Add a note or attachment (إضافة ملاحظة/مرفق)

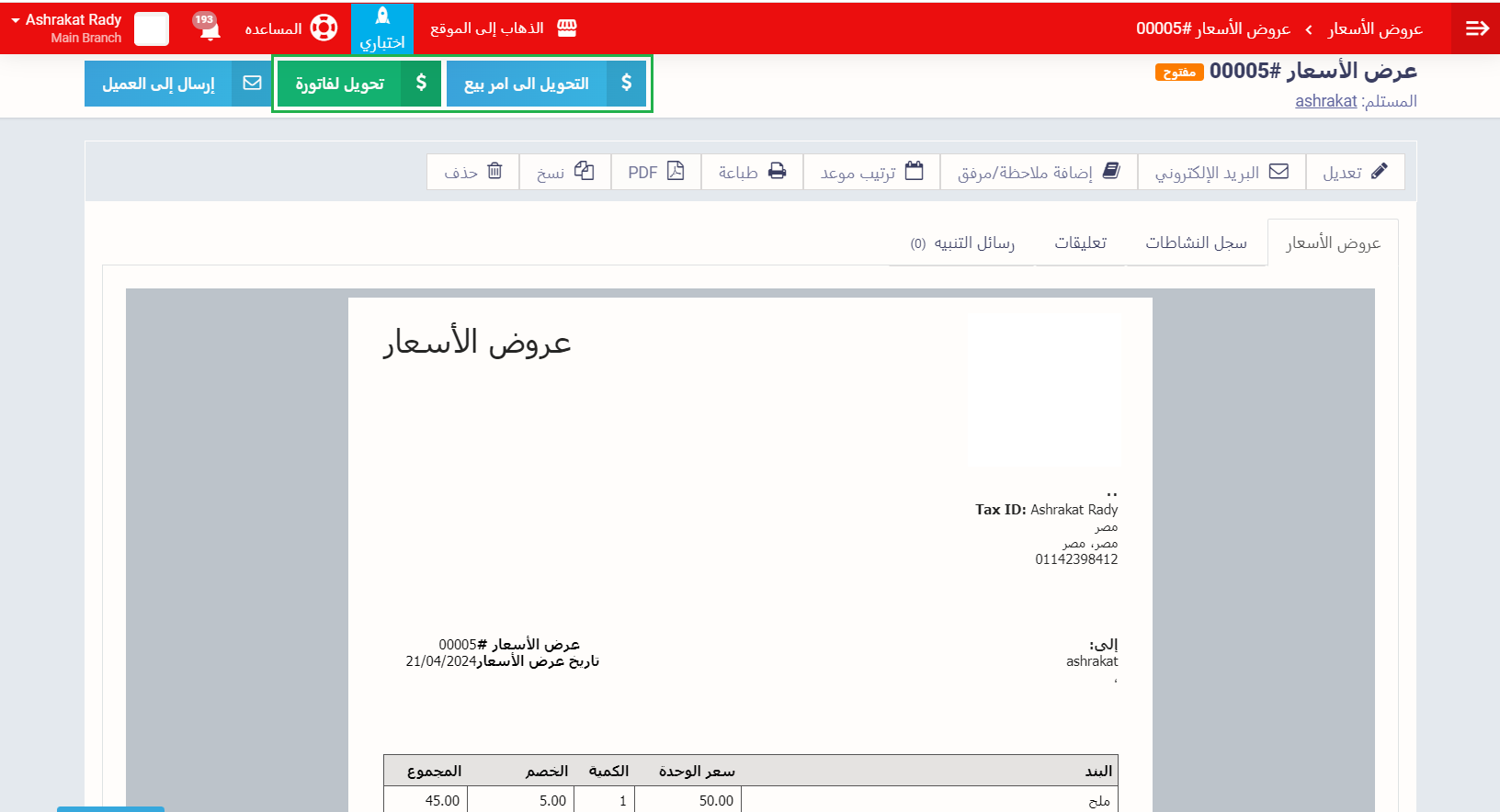coord(1039,172)
